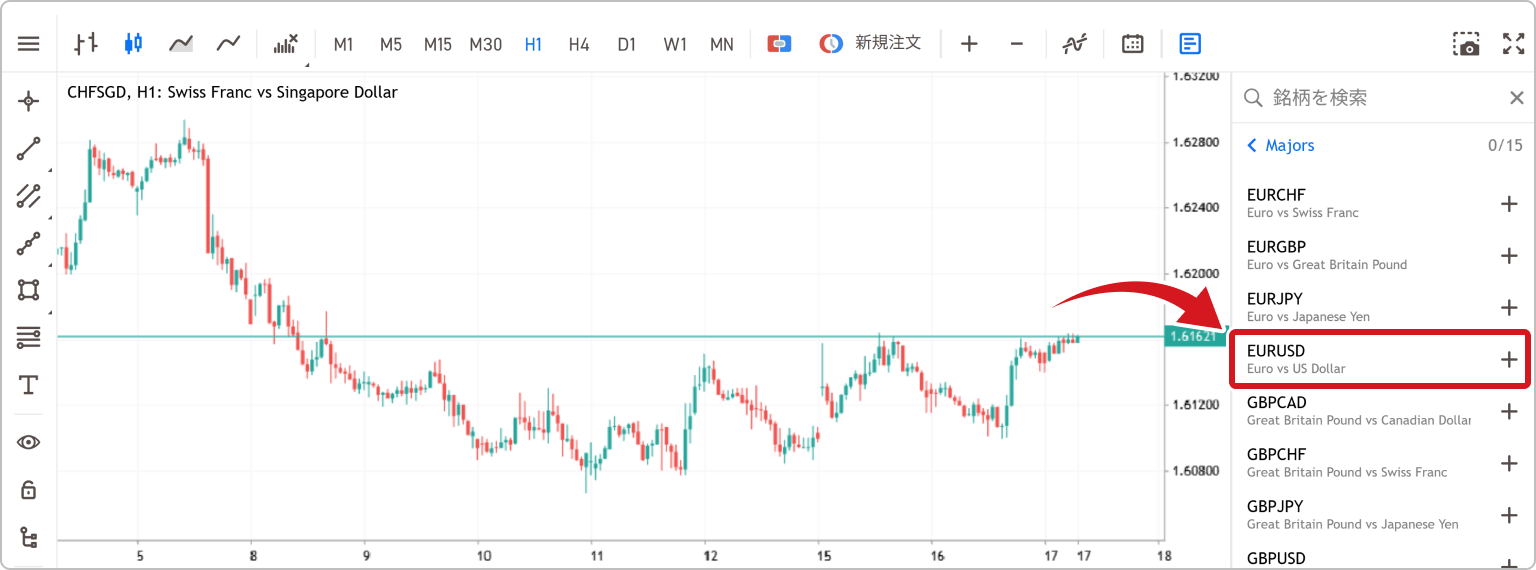Screen dimensions: 1536x570
Task: Select the text label tool
Action: [x=29, y=386]
